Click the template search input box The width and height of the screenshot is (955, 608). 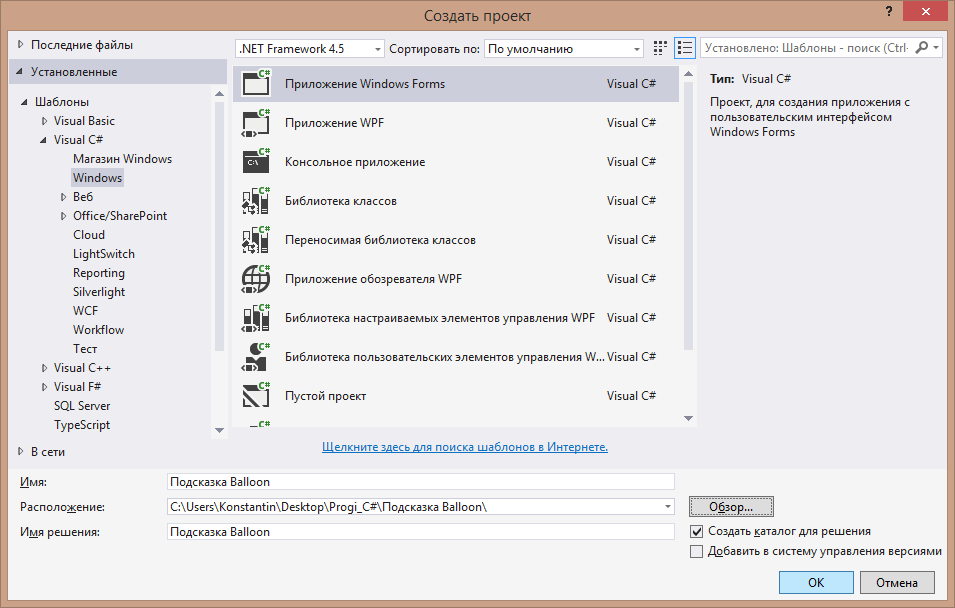[x=805, y=48]
